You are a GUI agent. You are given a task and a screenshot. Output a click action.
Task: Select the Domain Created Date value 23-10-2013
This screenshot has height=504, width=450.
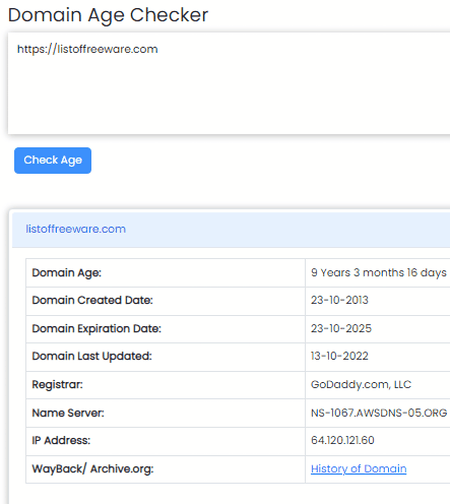coord(340,300)
